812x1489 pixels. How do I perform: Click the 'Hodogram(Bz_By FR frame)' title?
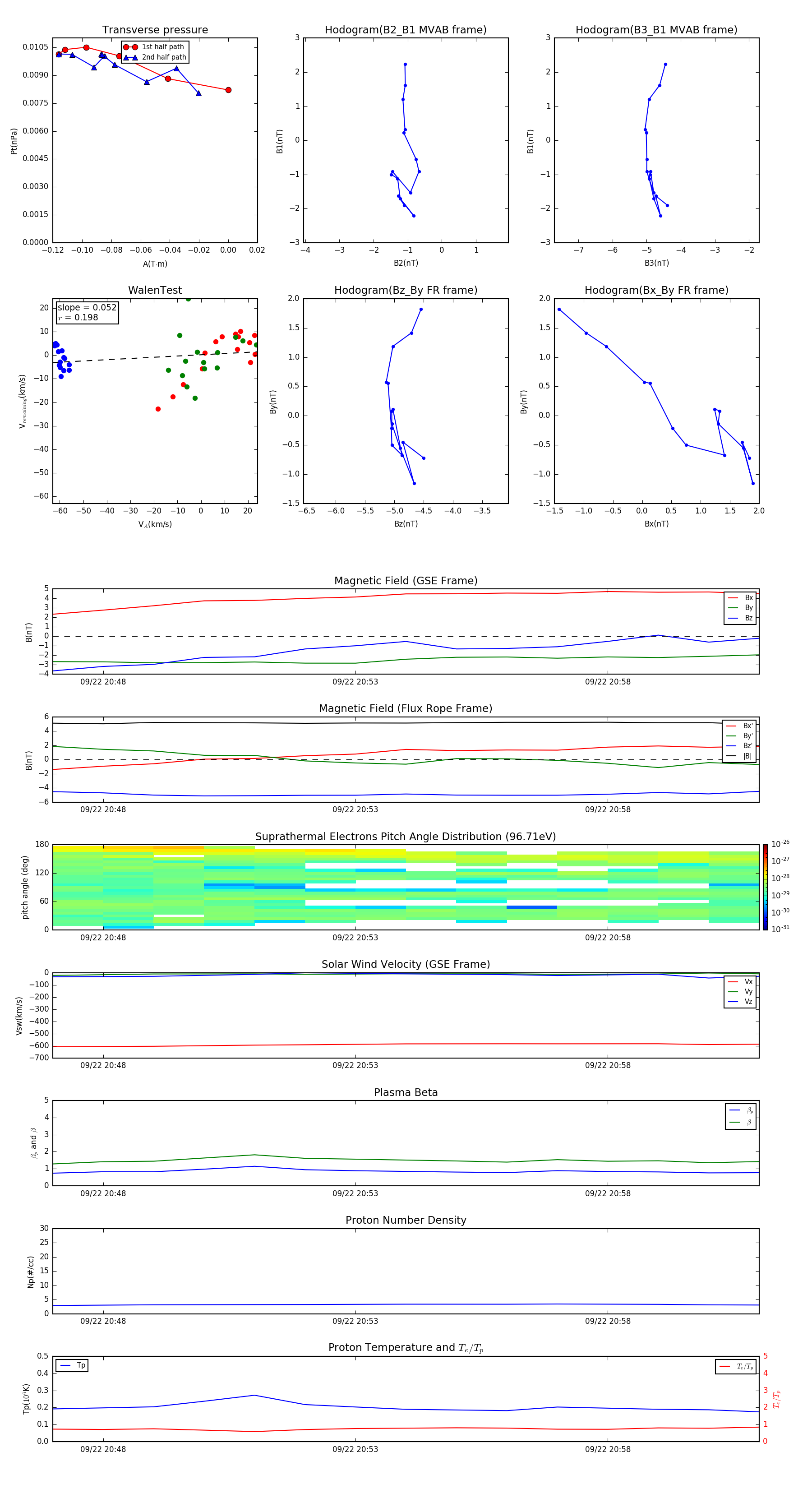[x=406, y=290]
